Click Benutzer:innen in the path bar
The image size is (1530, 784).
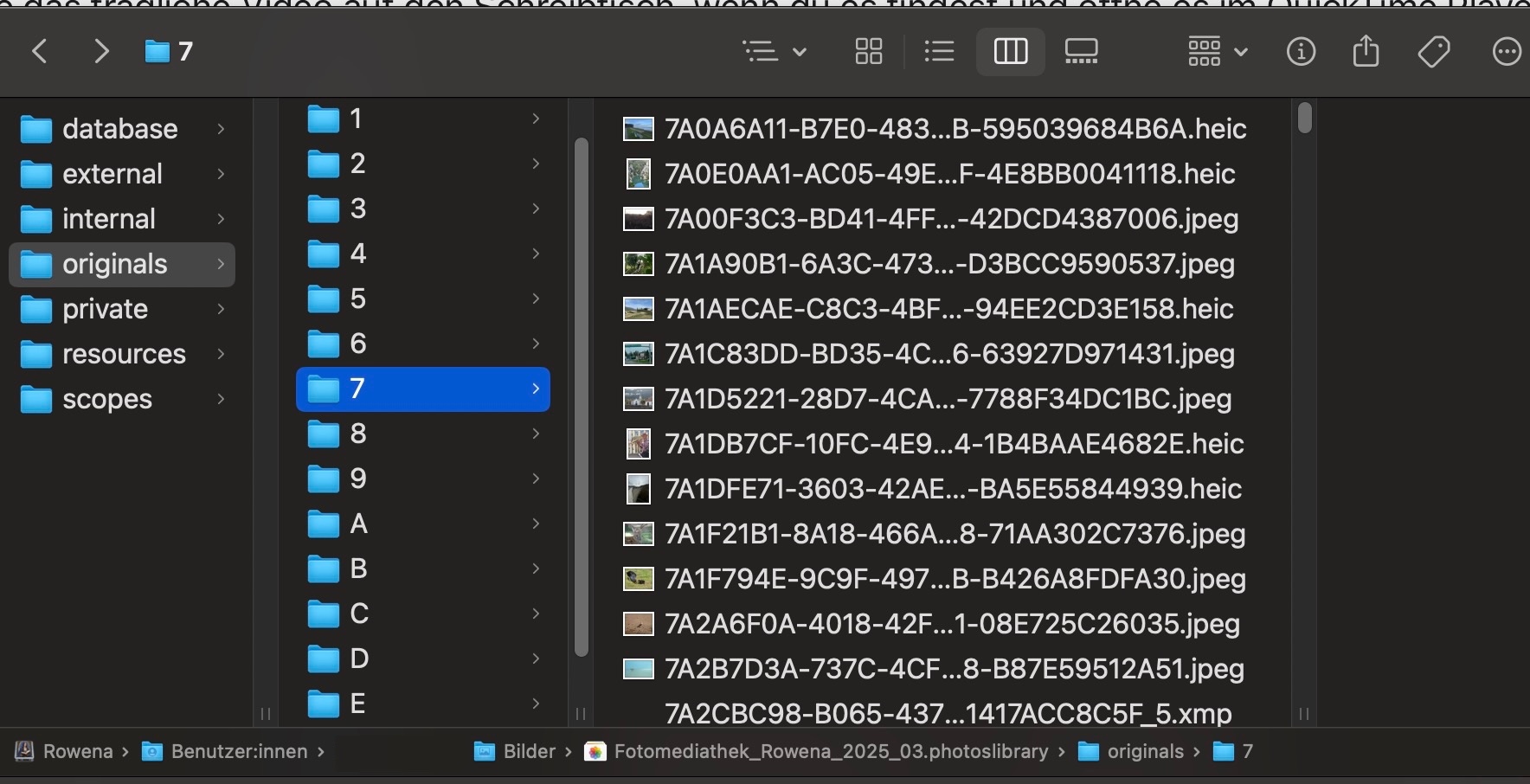[x=239, y=751]
